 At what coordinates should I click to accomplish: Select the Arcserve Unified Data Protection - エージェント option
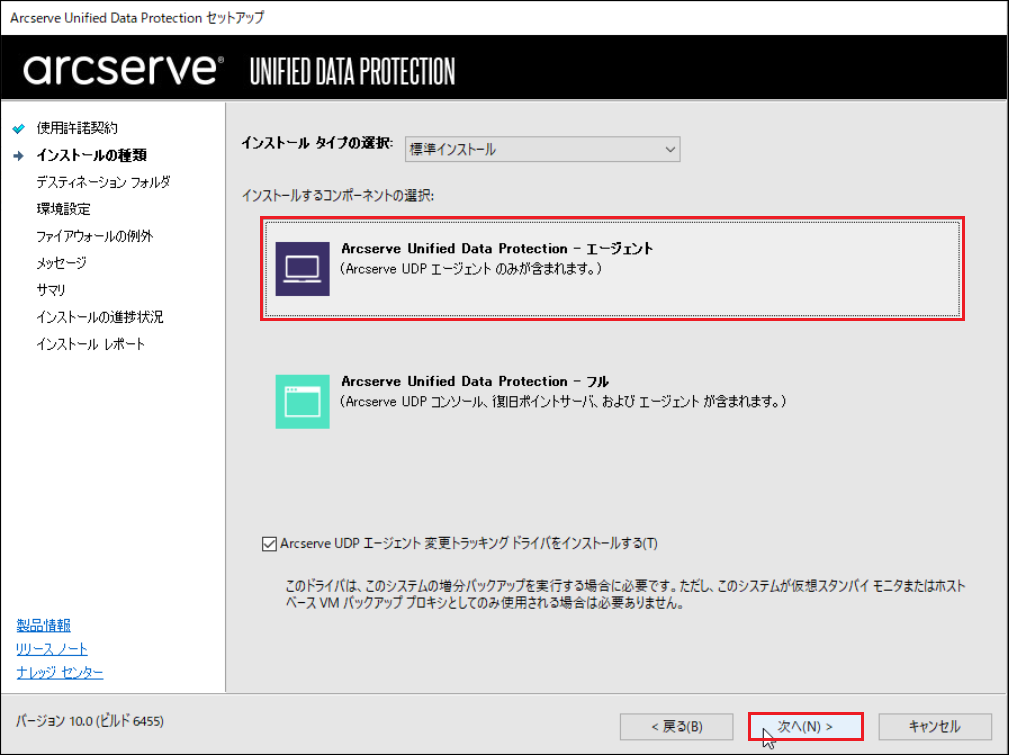pos(613,269)
